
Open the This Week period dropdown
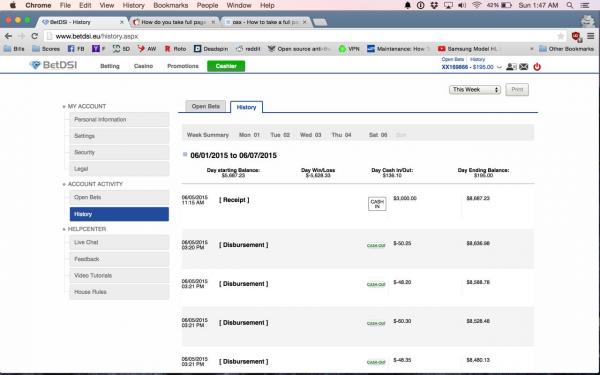coord(474,90)
